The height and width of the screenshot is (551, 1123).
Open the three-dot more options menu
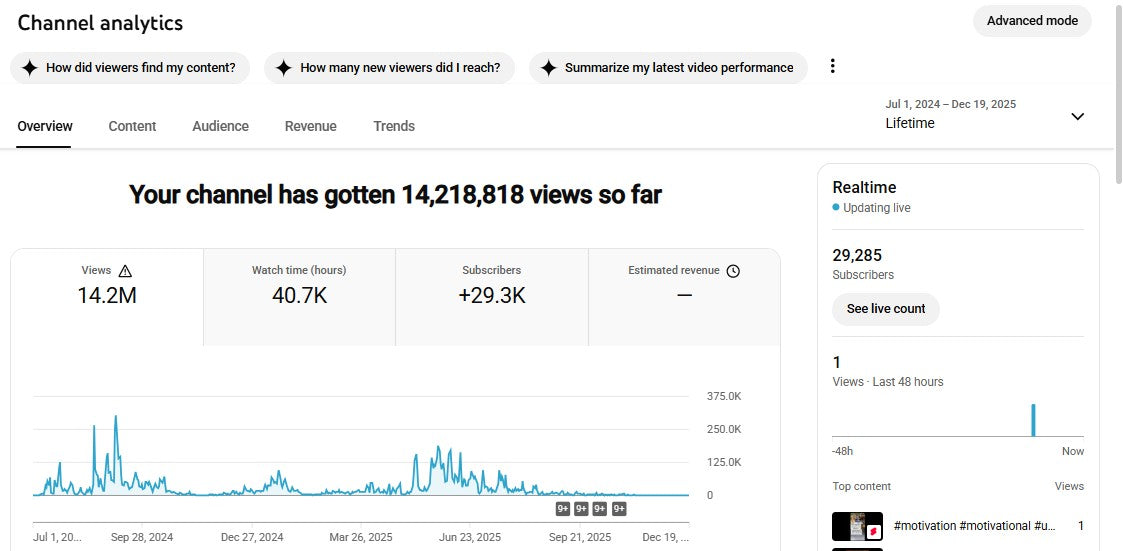832,67
